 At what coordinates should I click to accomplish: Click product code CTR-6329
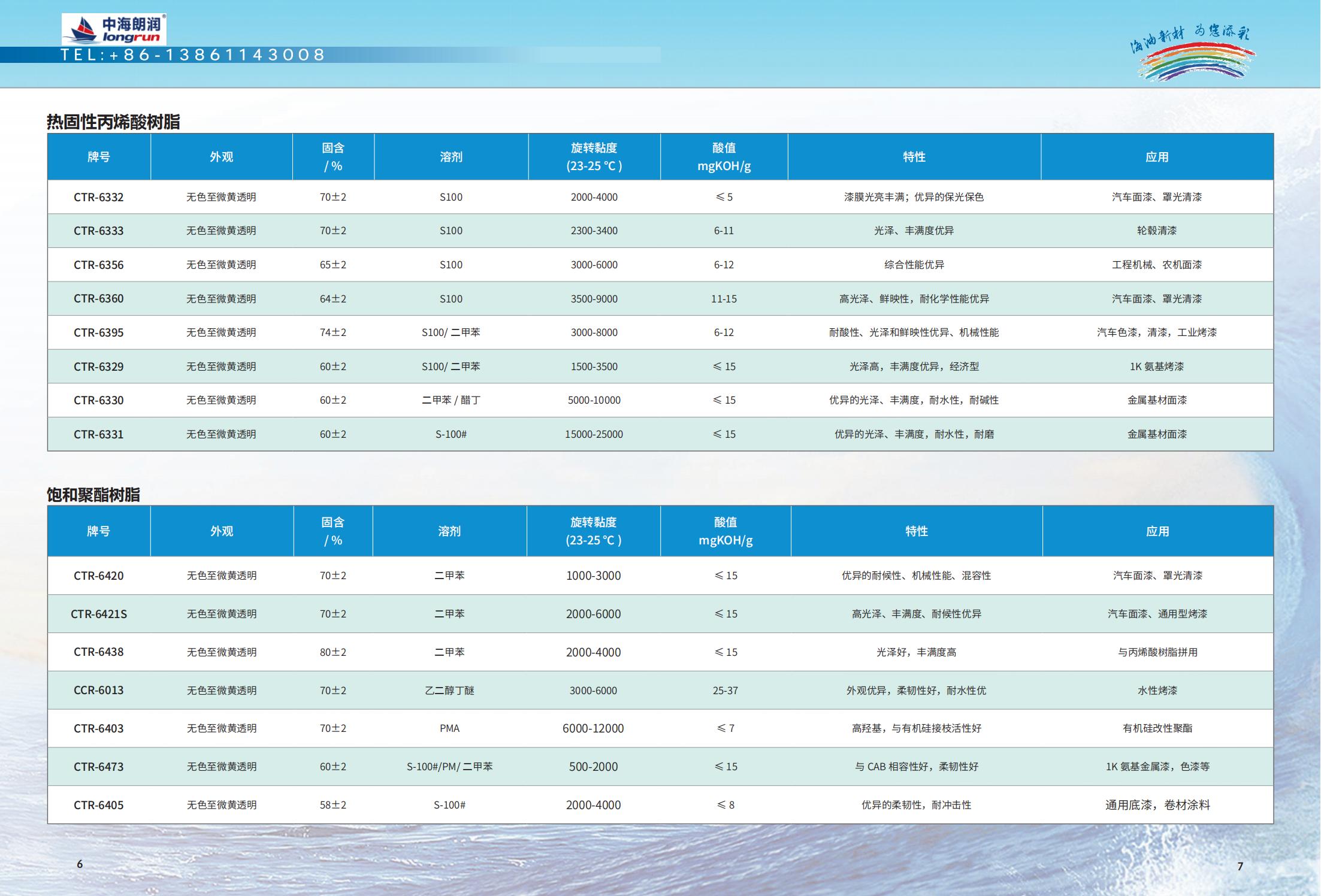coord(99,367)
